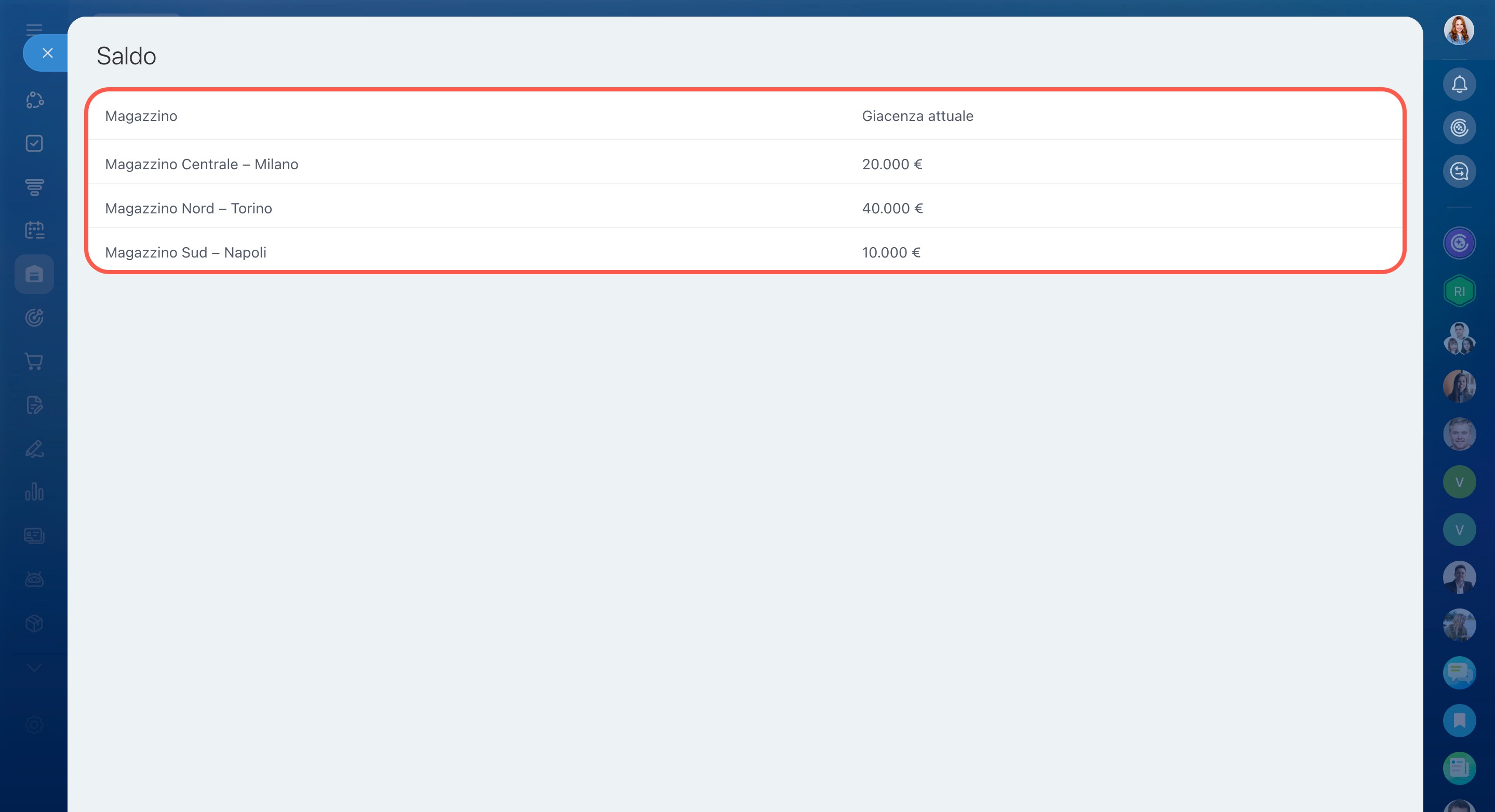Click Magazzino Sud – Napoli row
The image size is (1495, 812).
click(185, 252)
